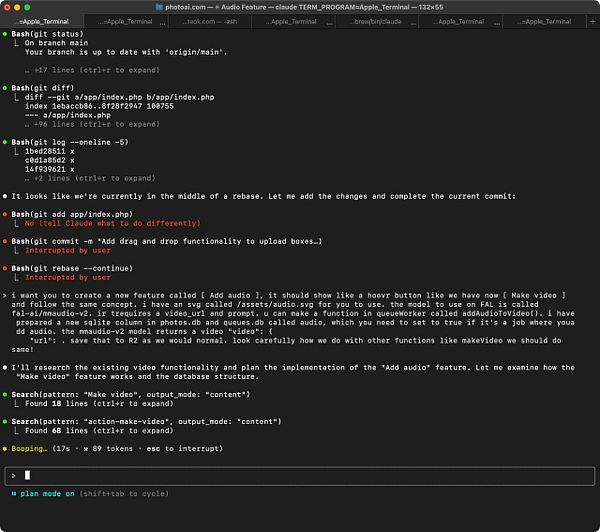Click the green bullet next to Bash(git diff)

[x=5, y=88]
